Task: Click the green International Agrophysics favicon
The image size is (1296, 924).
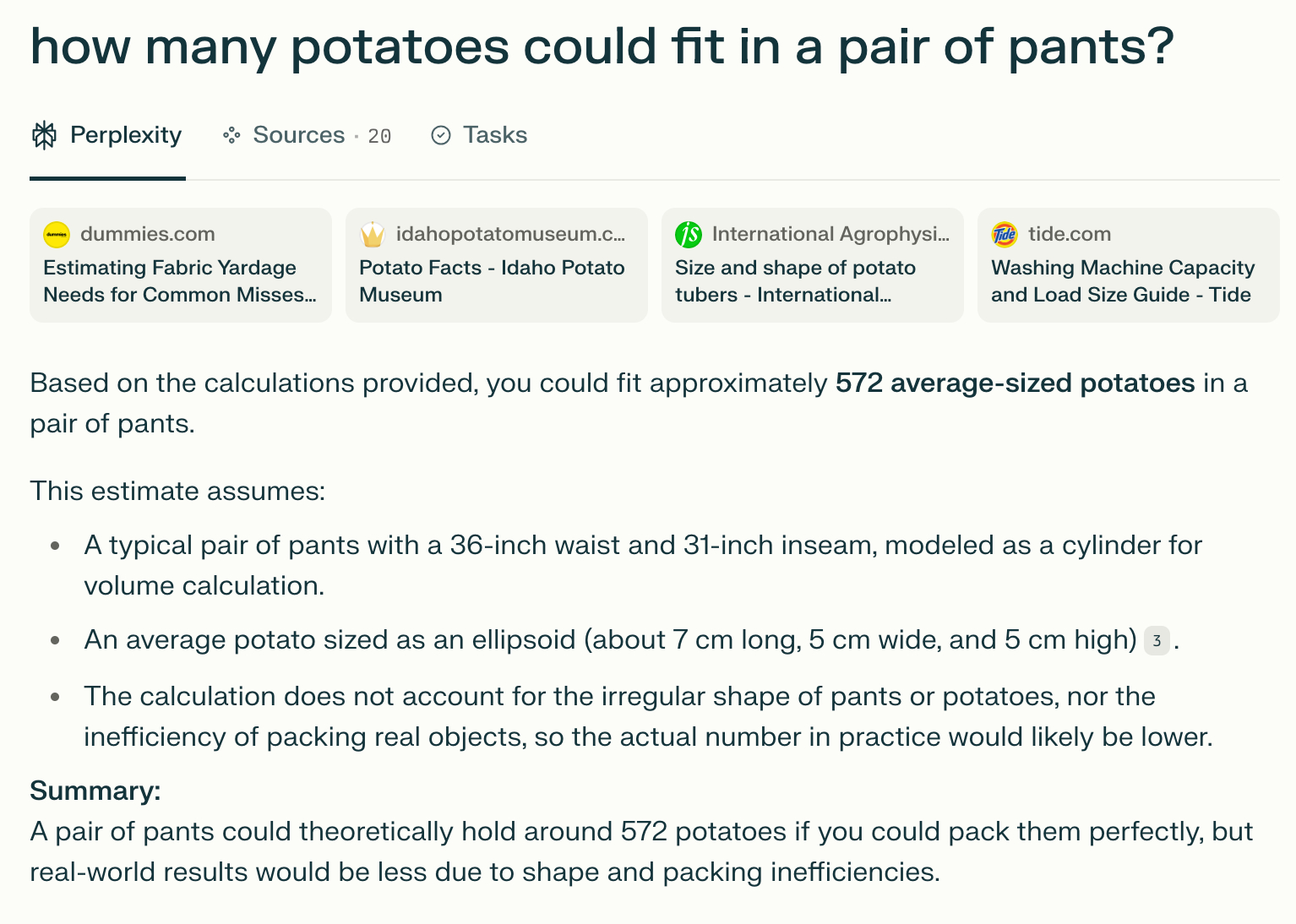Action: [x=689, y=234]
